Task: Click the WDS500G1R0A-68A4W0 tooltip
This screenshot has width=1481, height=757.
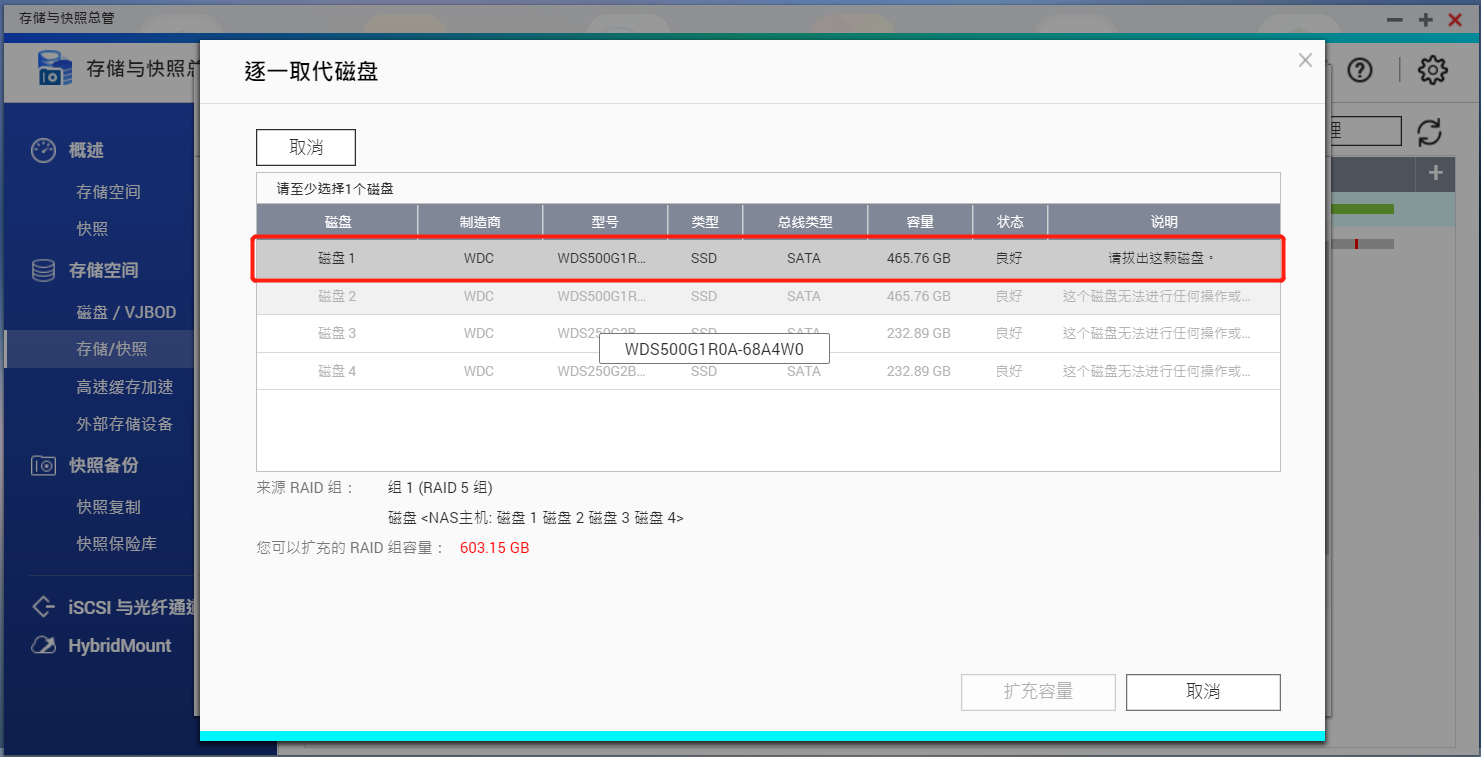Action: [714, 349]
